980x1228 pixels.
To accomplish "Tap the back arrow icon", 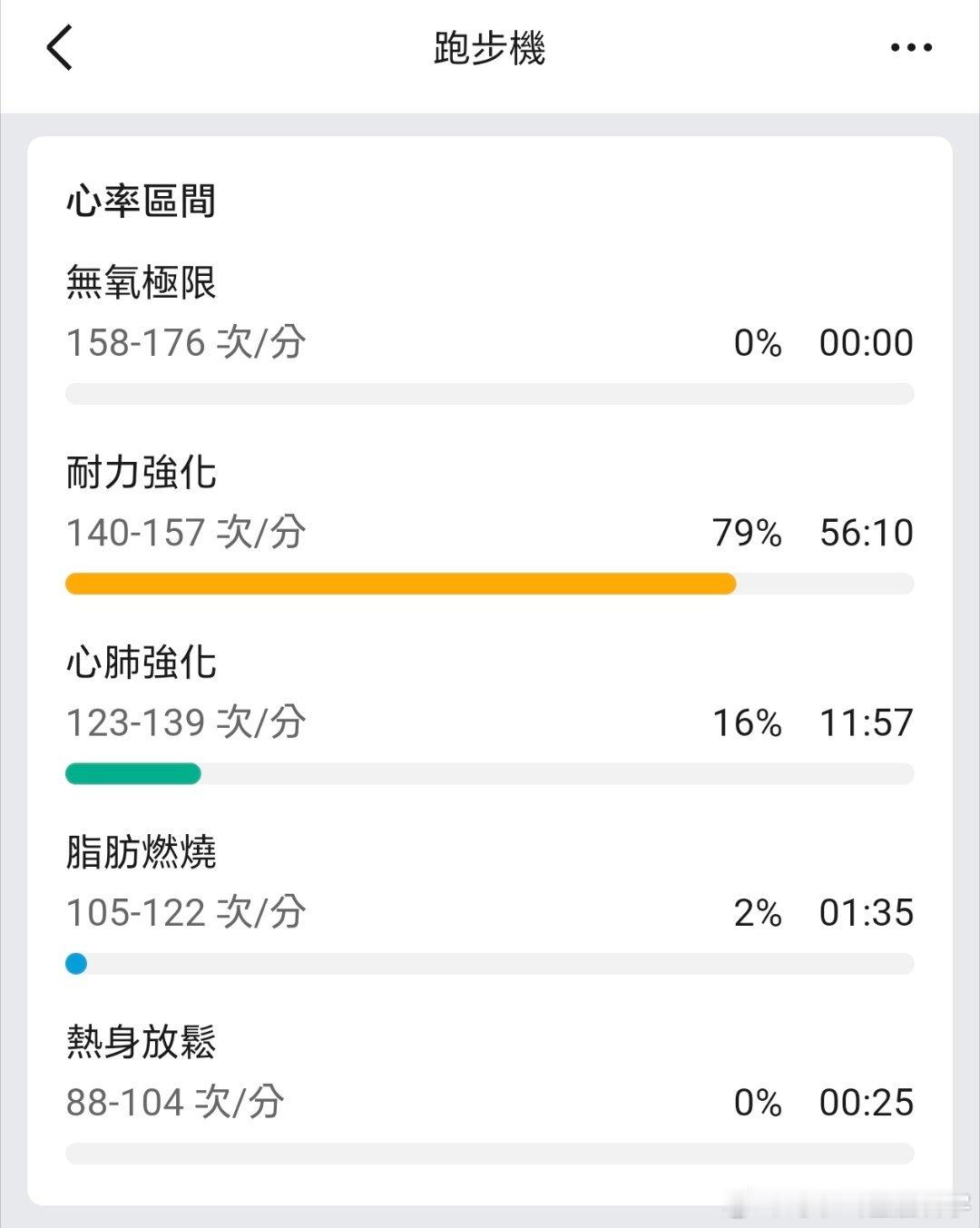I will tap(59, 47).
